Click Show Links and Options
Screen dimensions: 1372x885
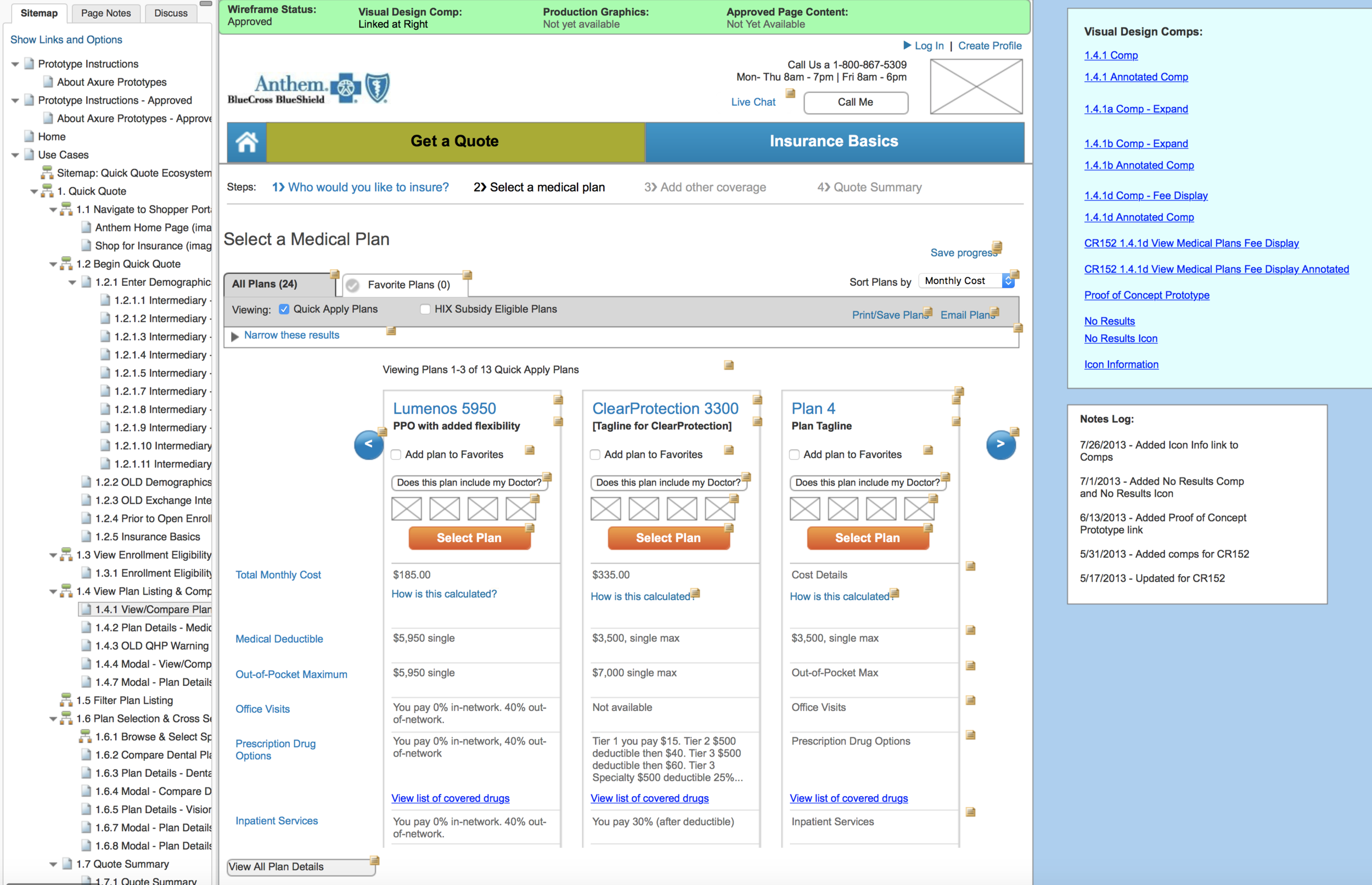(x=66, y=40)
